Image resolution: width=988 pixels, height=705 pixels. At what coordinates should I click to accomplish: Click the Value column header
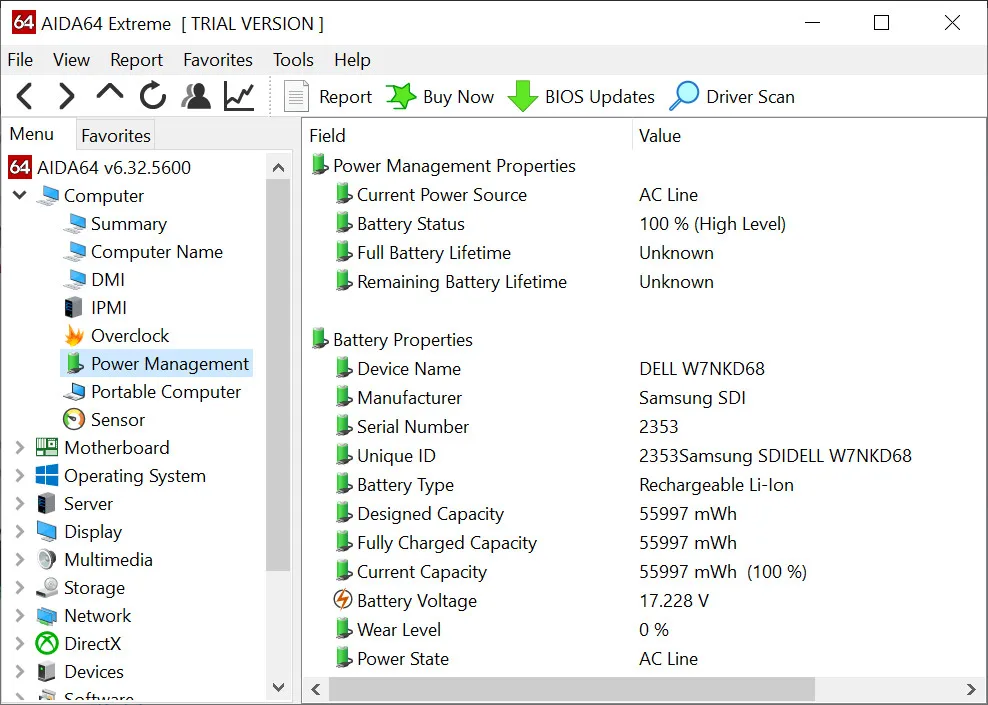[x=809, y=135]
